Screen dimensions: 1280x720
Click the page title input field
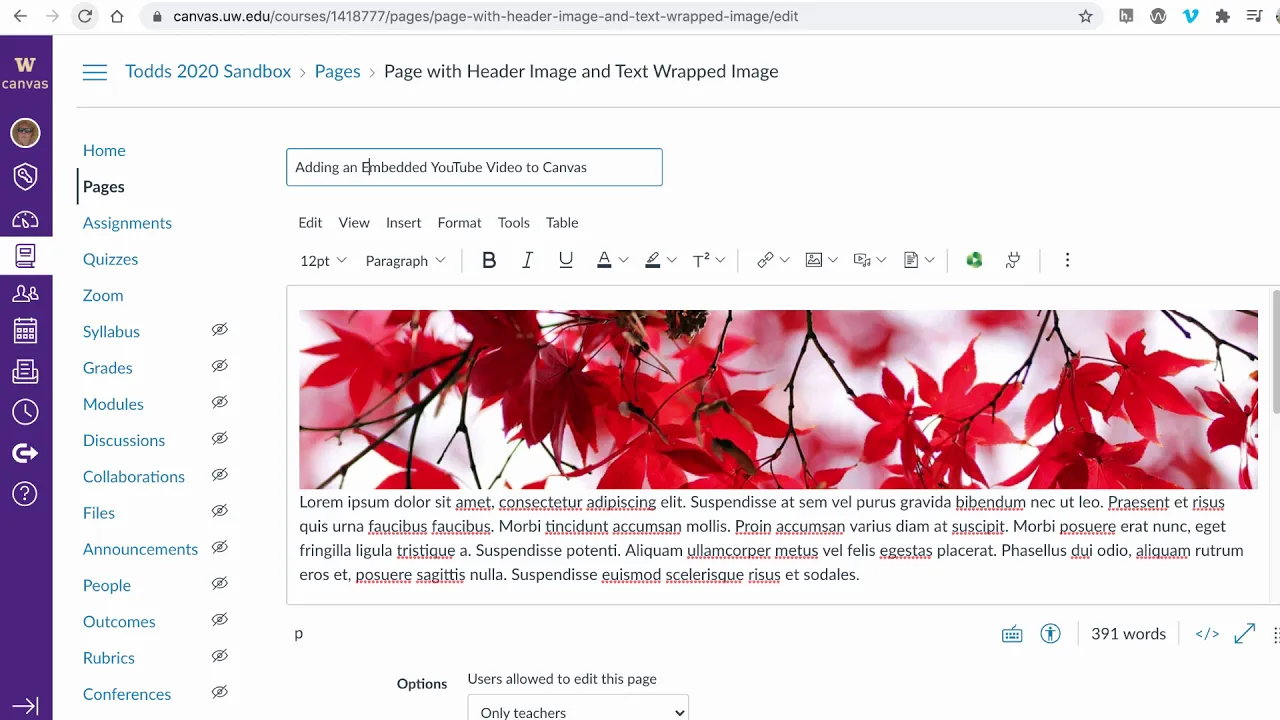474,167
